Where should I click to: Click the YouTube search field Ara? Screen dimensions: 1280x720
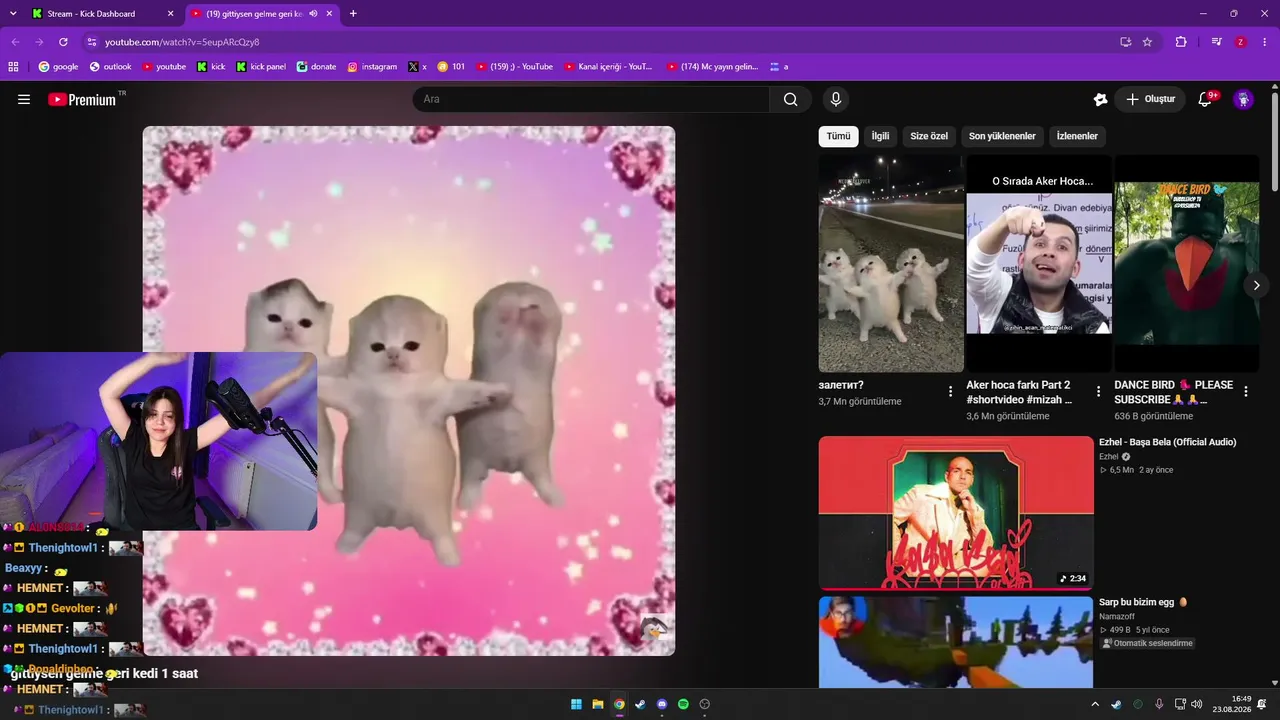click(591, 99)
